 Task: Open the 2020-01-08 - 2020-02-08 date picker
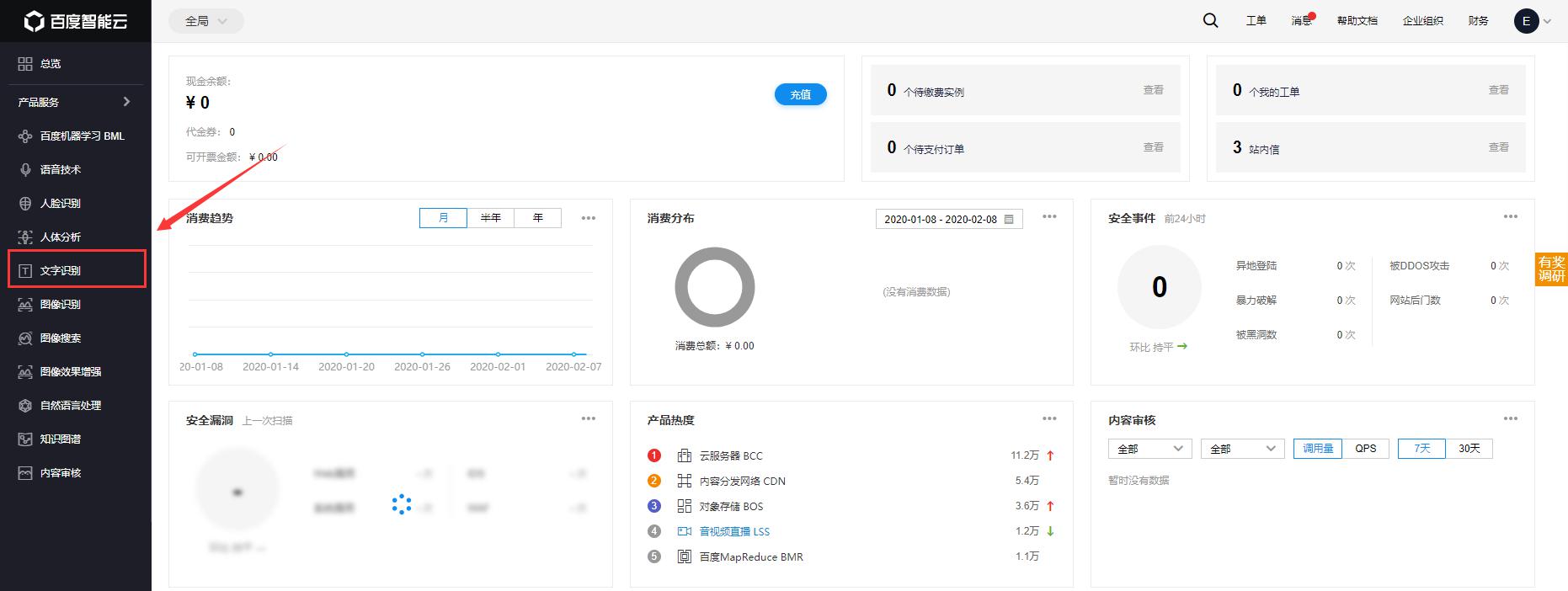[949, 219]
